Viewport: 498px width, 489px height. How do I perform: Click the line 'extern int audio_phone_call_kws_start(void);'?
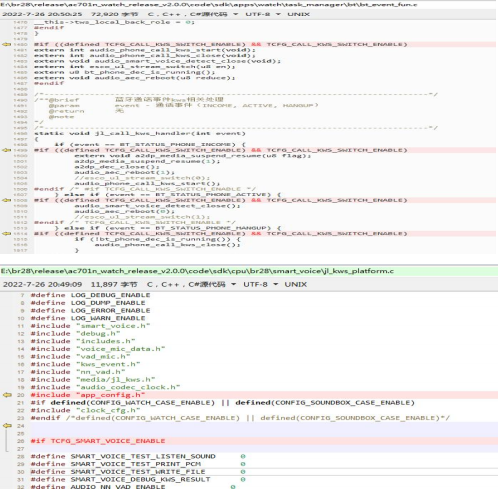(x=145, y=50)
